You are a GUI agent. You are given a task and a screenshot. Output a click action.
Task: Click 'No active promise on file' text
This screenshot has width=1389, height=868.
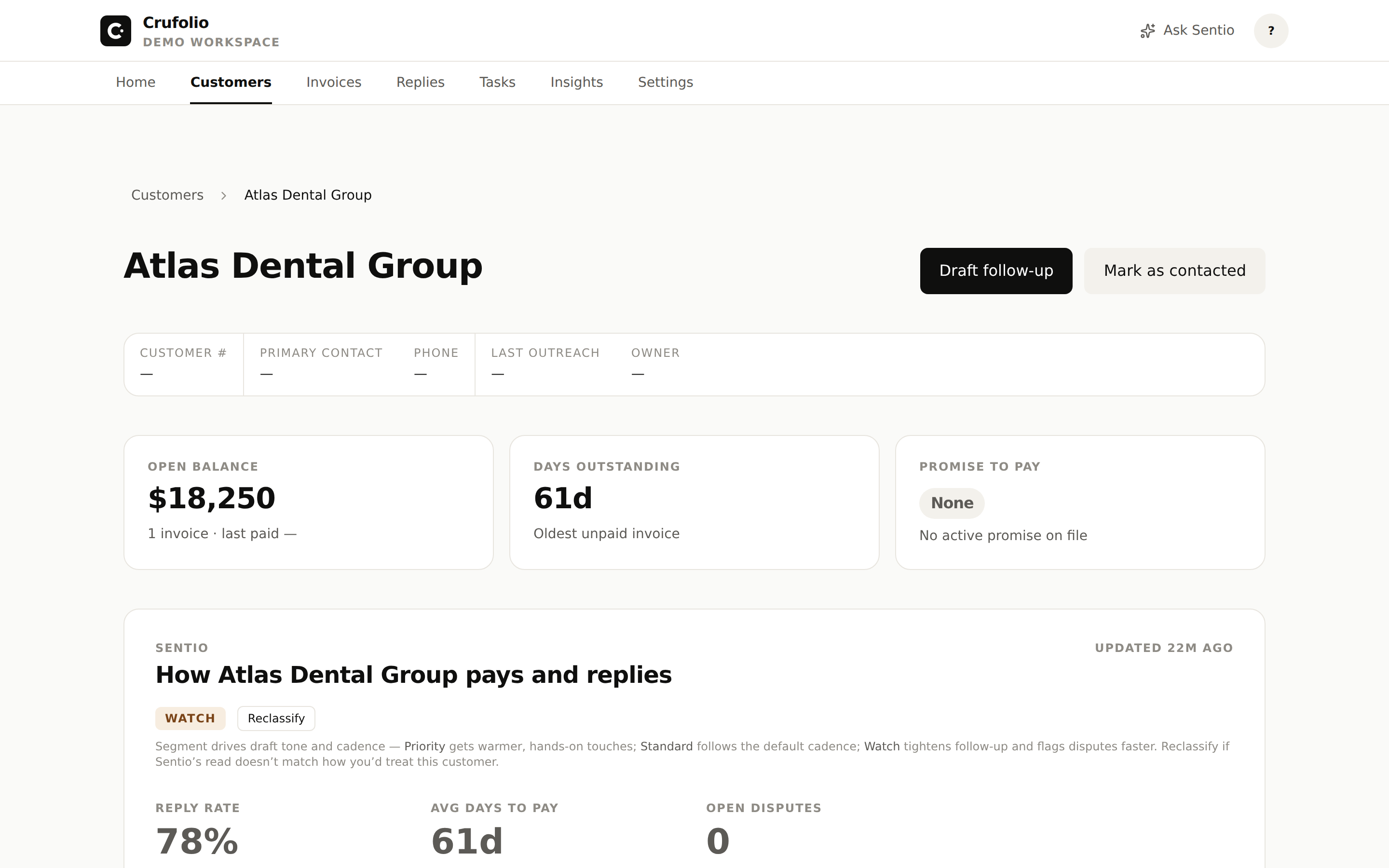click(x=1003, y=536)
